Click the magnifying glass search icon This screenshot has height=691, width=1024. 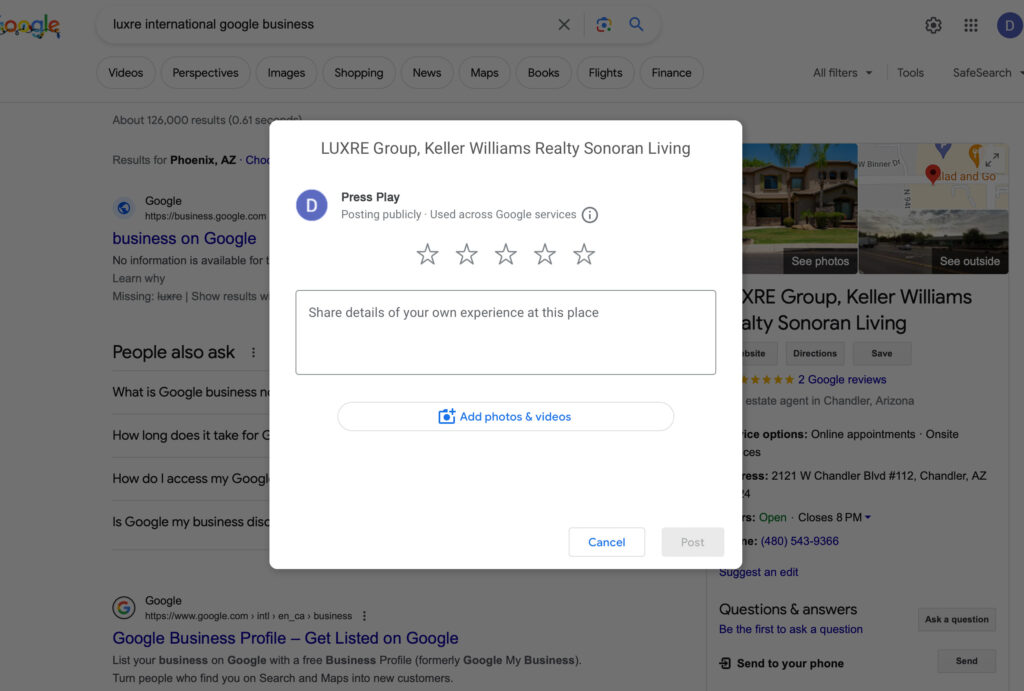click(x=636, y=25)
